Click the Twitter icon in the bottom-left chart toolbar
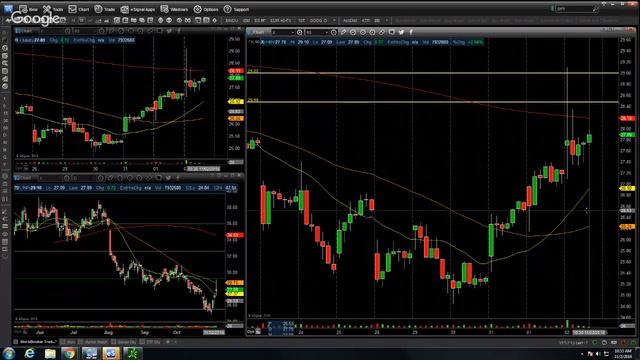640x360 pixels. (168, 178)
